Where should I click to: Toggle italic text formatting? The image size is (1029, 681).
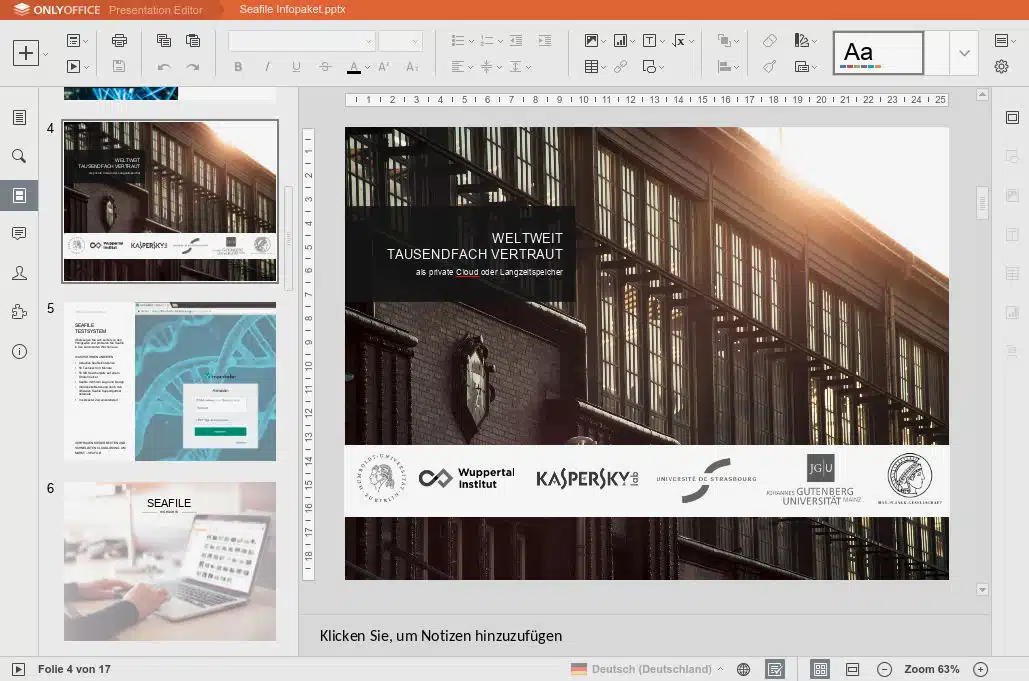point(267,67)
